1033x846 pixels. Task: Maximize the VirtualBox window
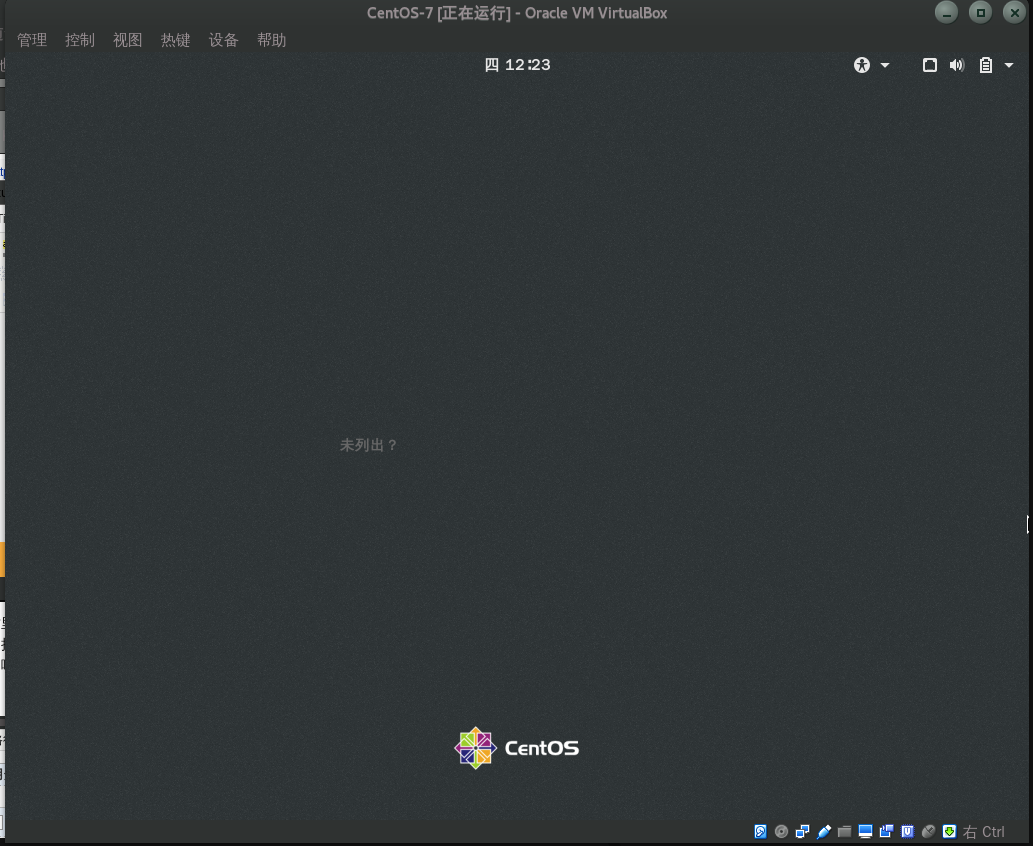(x=980, y=13)
